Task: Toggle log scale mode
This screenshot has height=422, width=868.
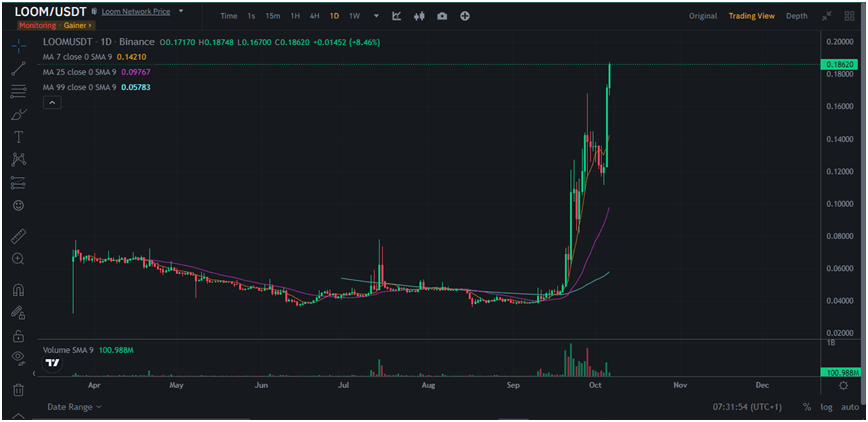Action: pos(826,407)
